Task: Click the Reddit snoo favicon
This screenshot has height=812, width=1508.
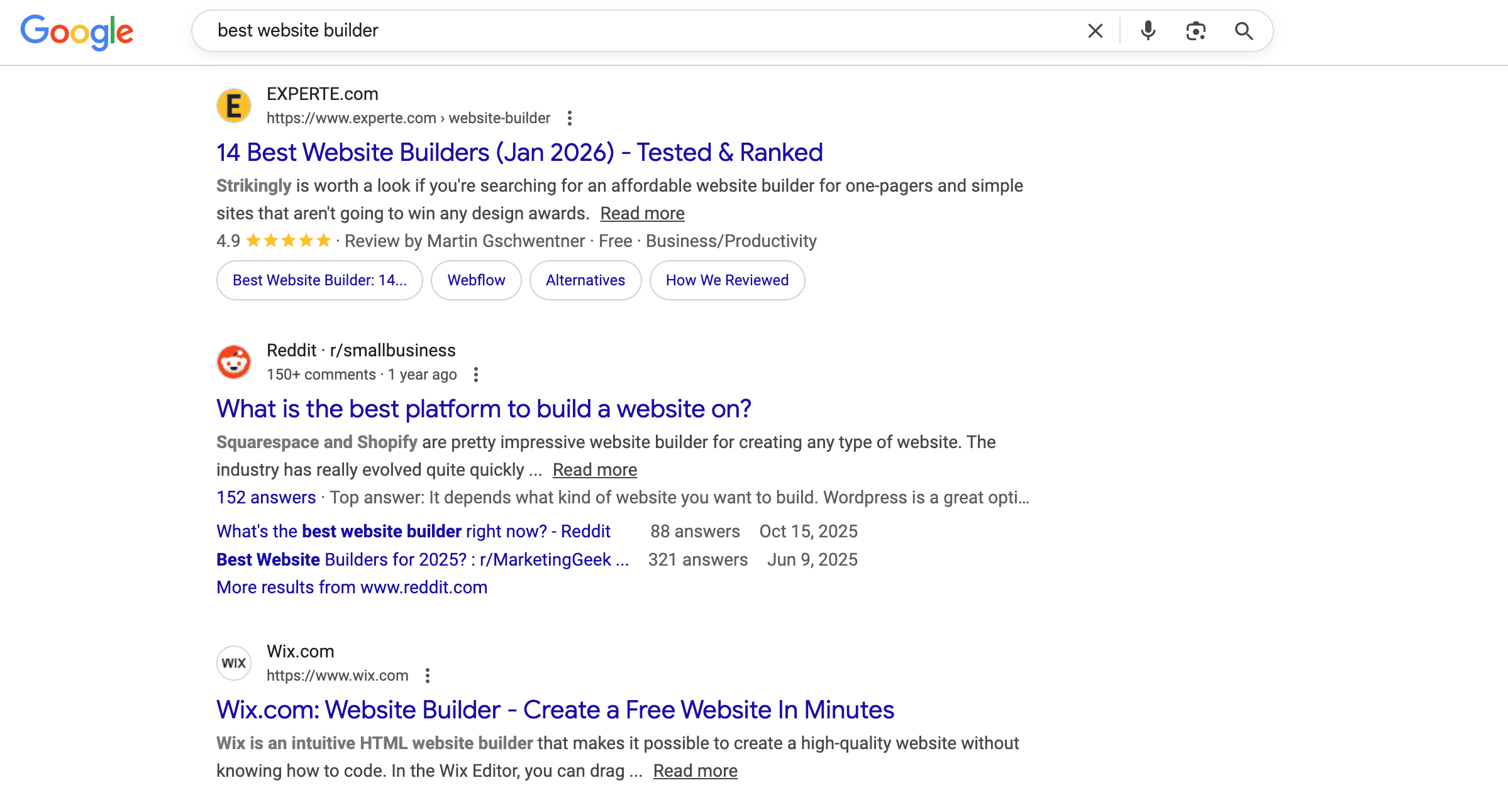Action: [233, 361]
